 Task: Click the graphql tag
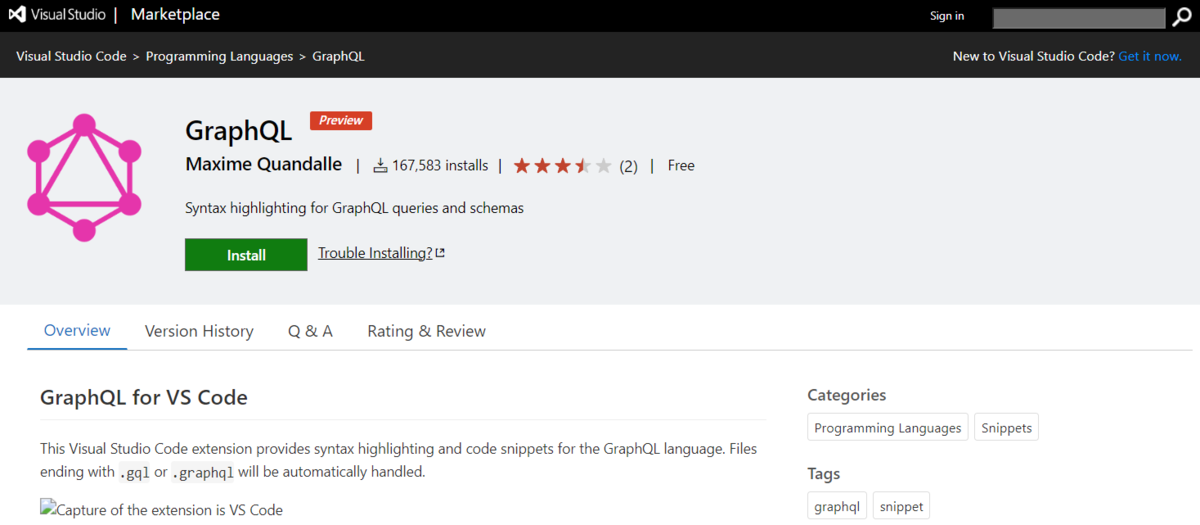[x=837, y=506]
